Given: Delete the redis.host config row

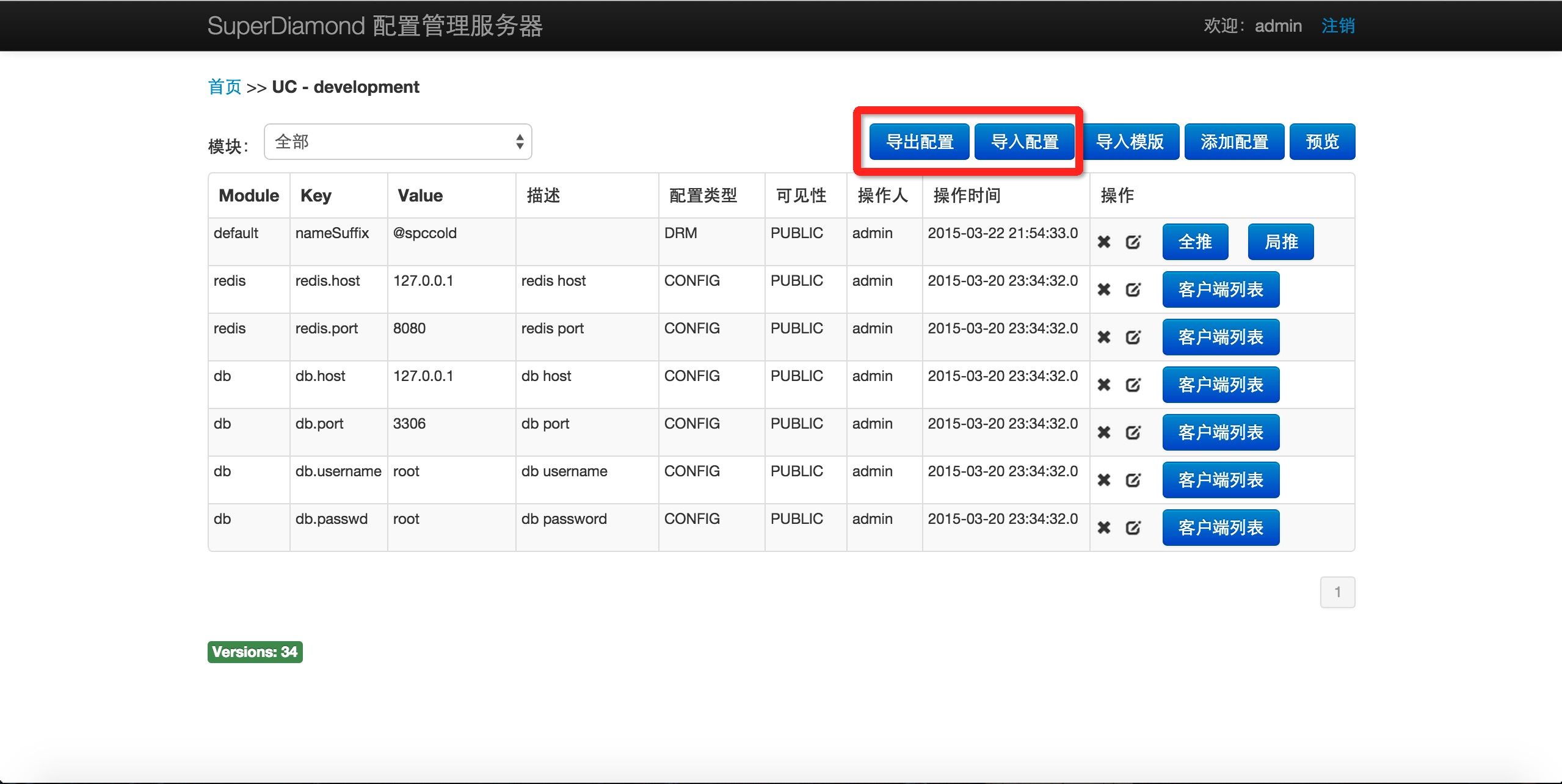Looking at the screenshot, I should (x=1103, y=289).
